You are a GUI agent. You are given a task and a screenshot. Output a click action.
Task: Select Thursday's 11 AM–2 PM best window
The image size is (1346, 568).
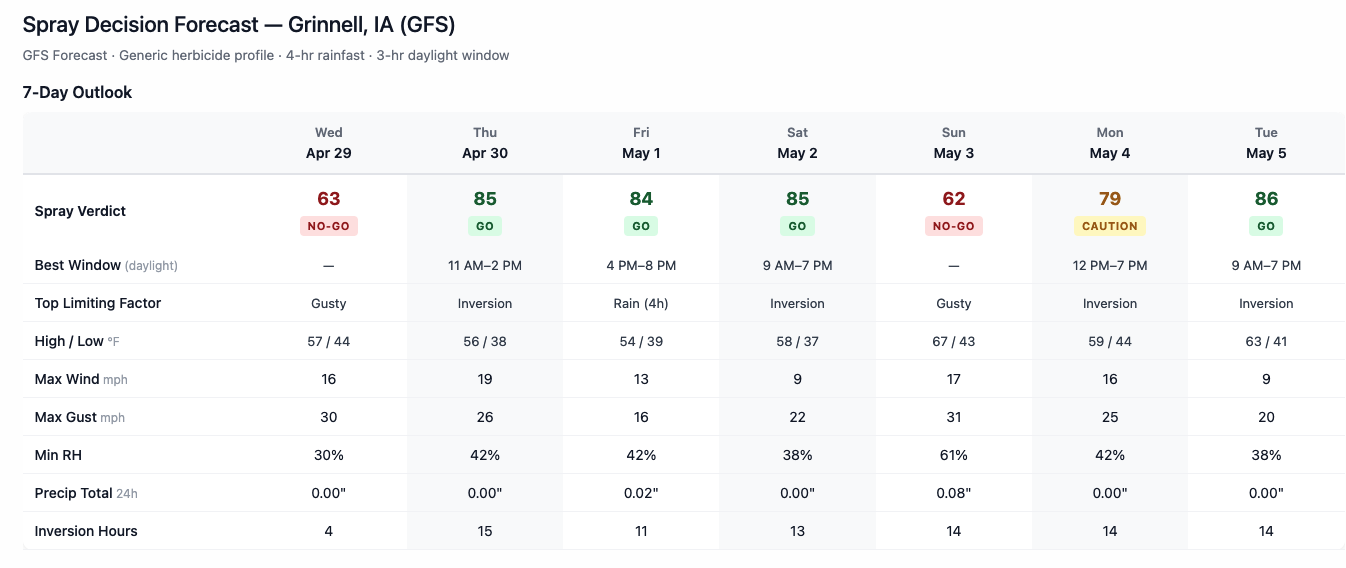point(485,265)
